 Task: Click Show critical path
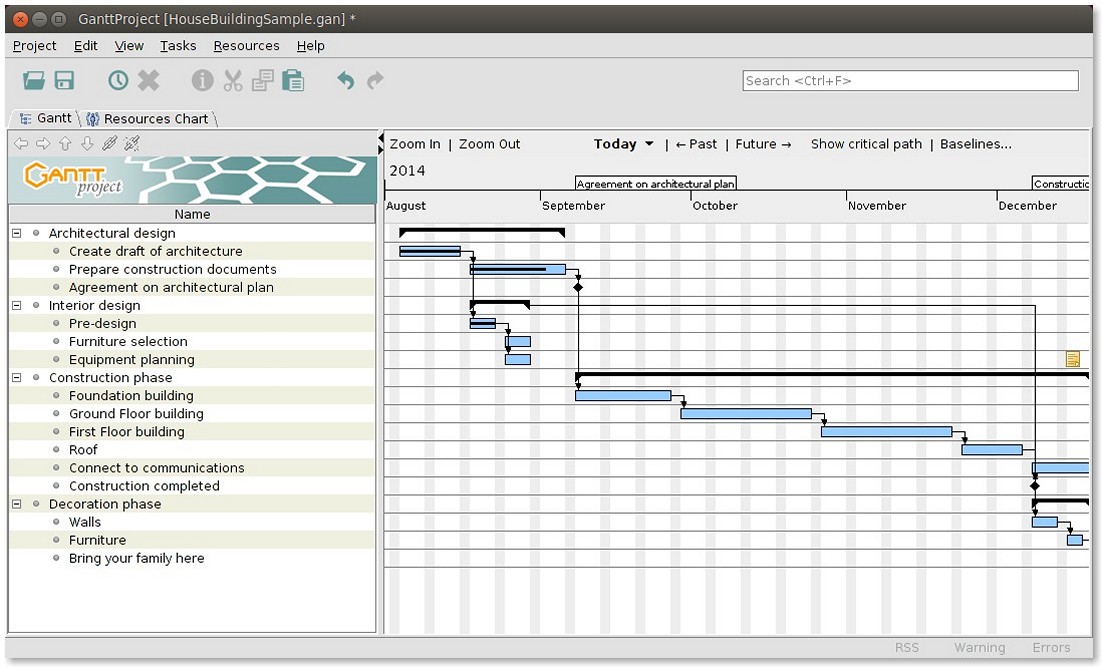(x=867, y=144)
